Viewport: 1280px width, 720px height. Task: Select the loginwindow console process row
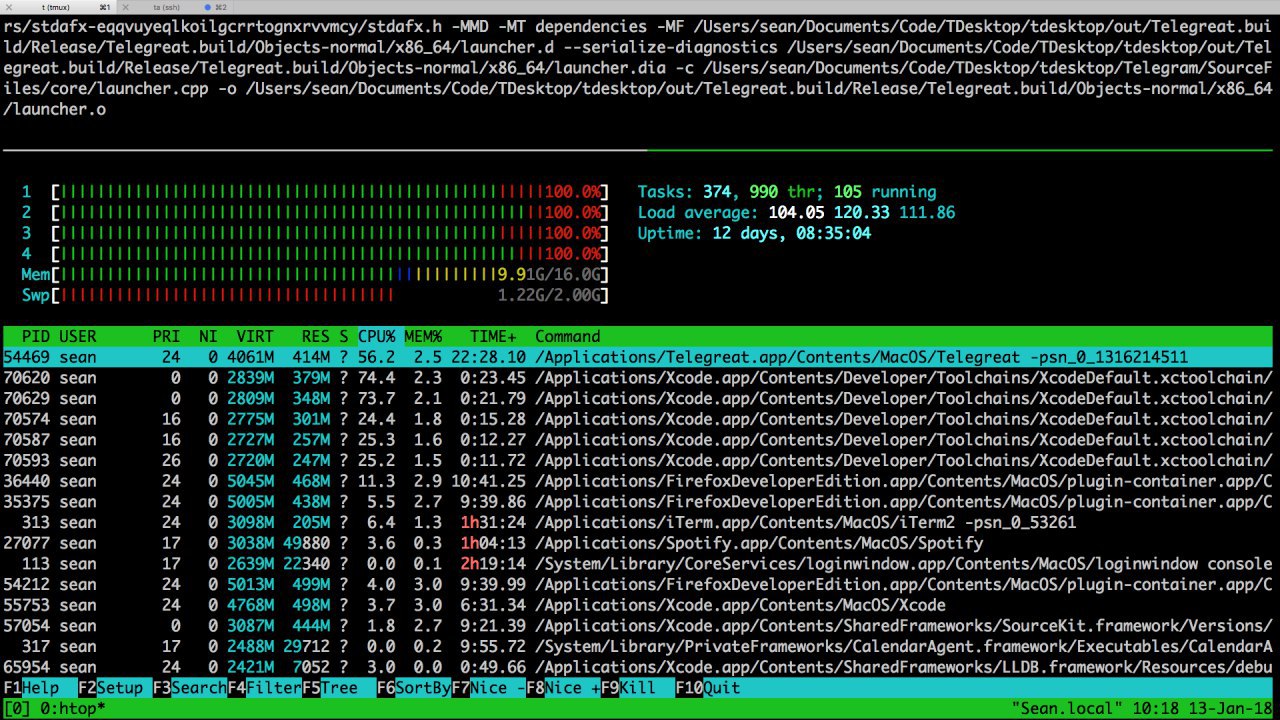(638, 564)
